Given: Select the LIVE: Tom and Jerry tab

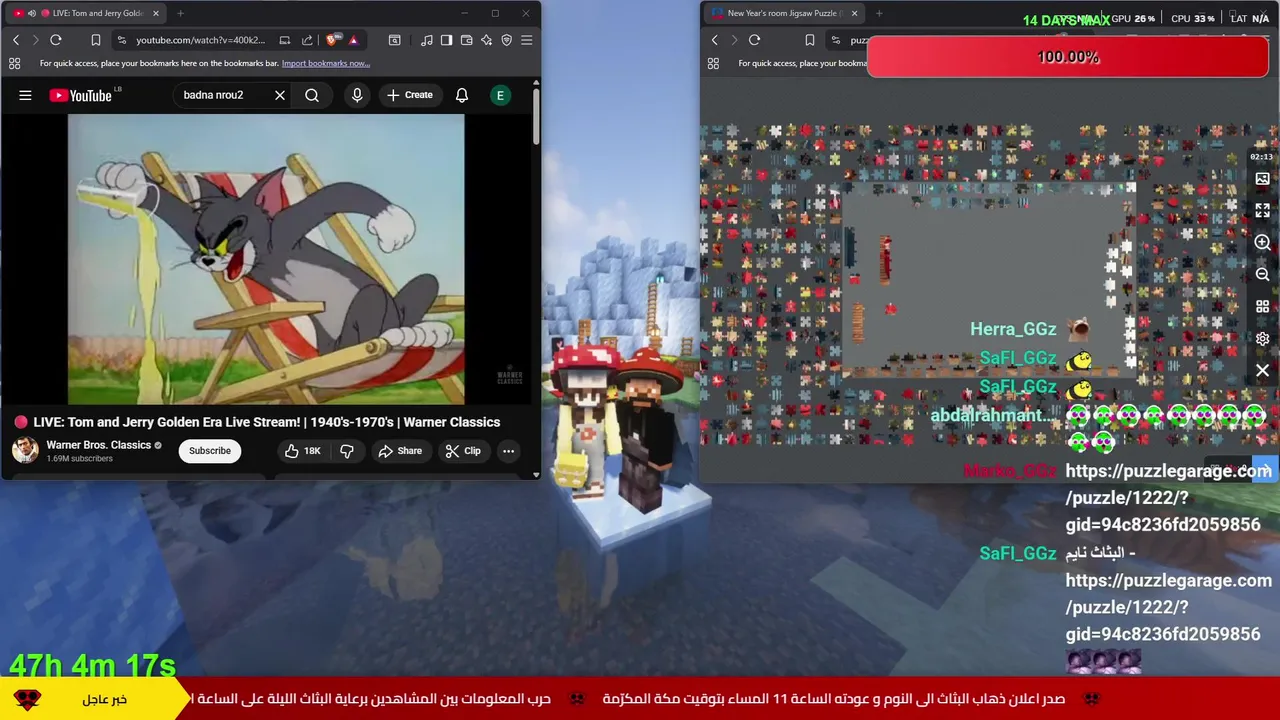Looking at the screenshot, I should click(x=88, y=13).
